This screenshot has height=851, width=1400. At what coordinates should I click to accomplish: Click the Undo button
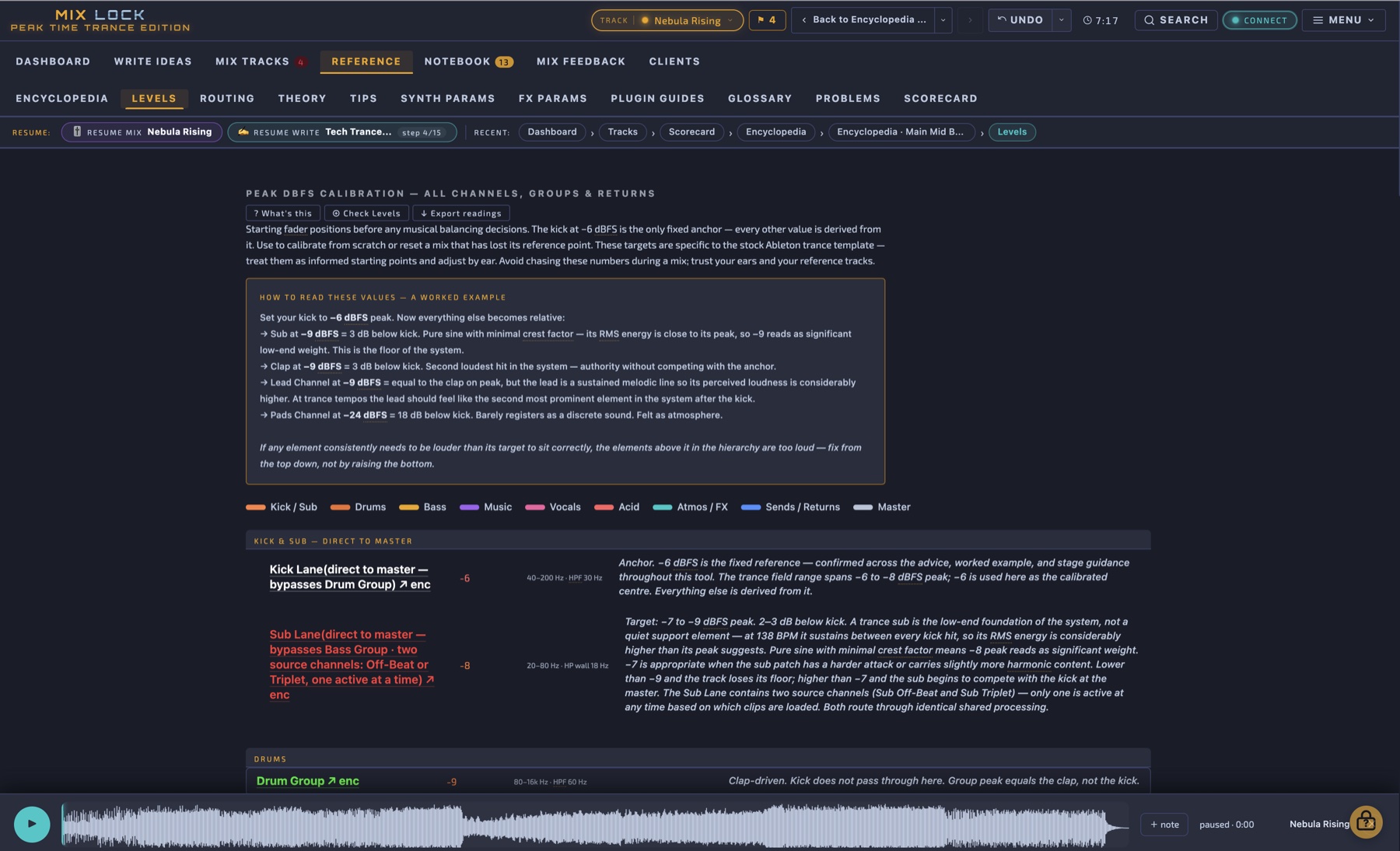(x=1020, y=20)
